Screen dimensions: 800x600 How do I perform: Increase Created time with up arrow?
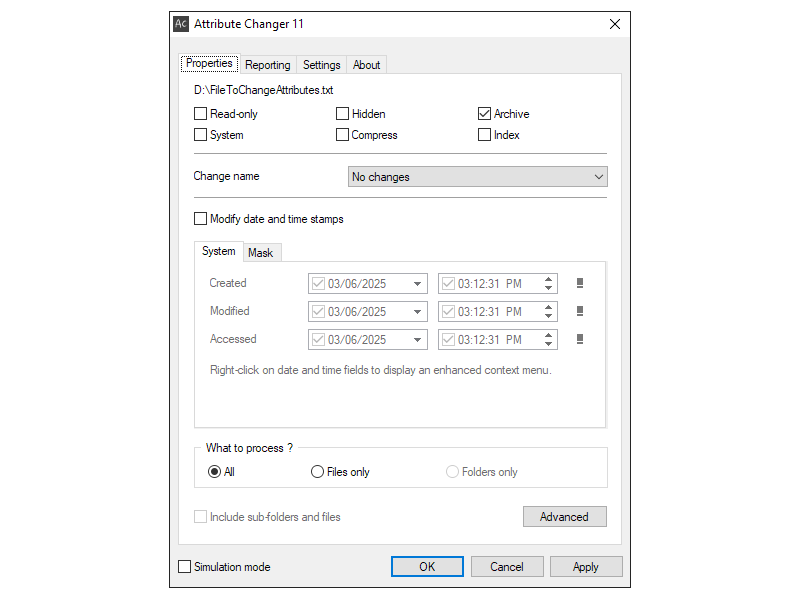click(548, 279)
